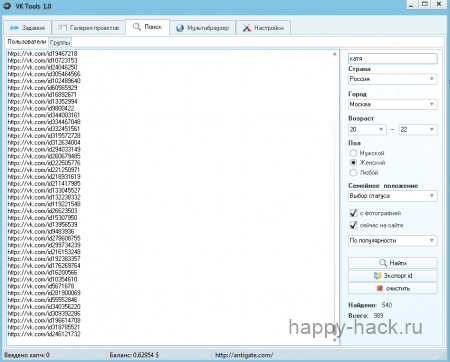Select the Пользователи sub-tab
This screenshot has width=450, height=362.
point(27,42)
